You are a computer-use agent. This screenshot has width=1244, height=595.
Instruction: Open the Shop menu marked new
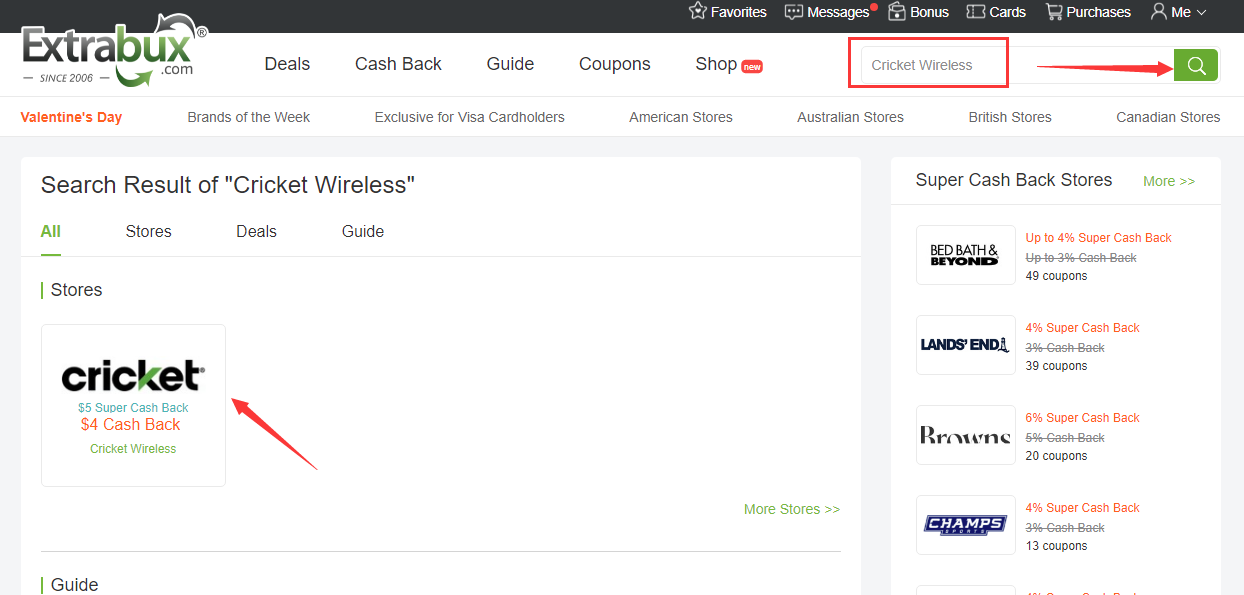pos(729,64)
